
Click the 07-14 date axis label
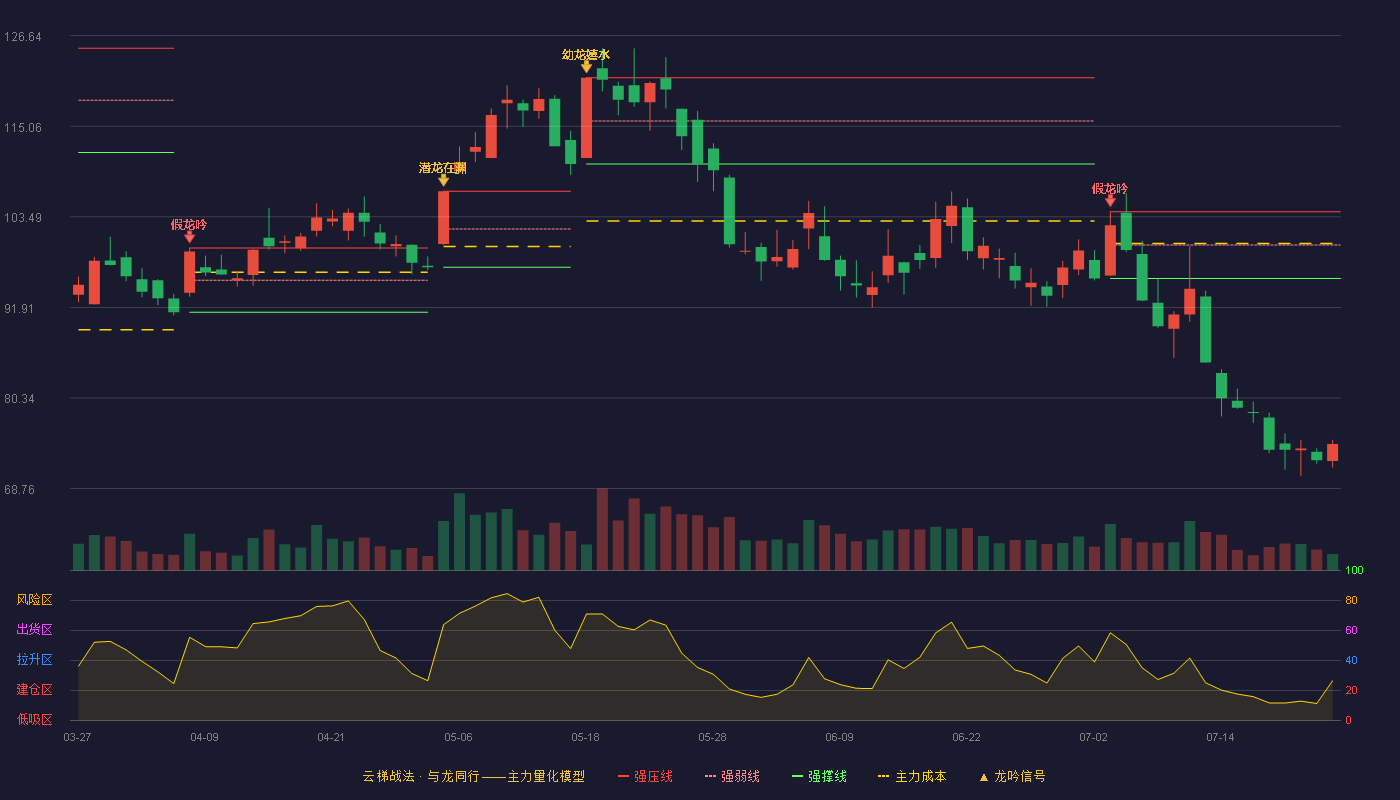pyautogui.click(x=1220, y=737)
